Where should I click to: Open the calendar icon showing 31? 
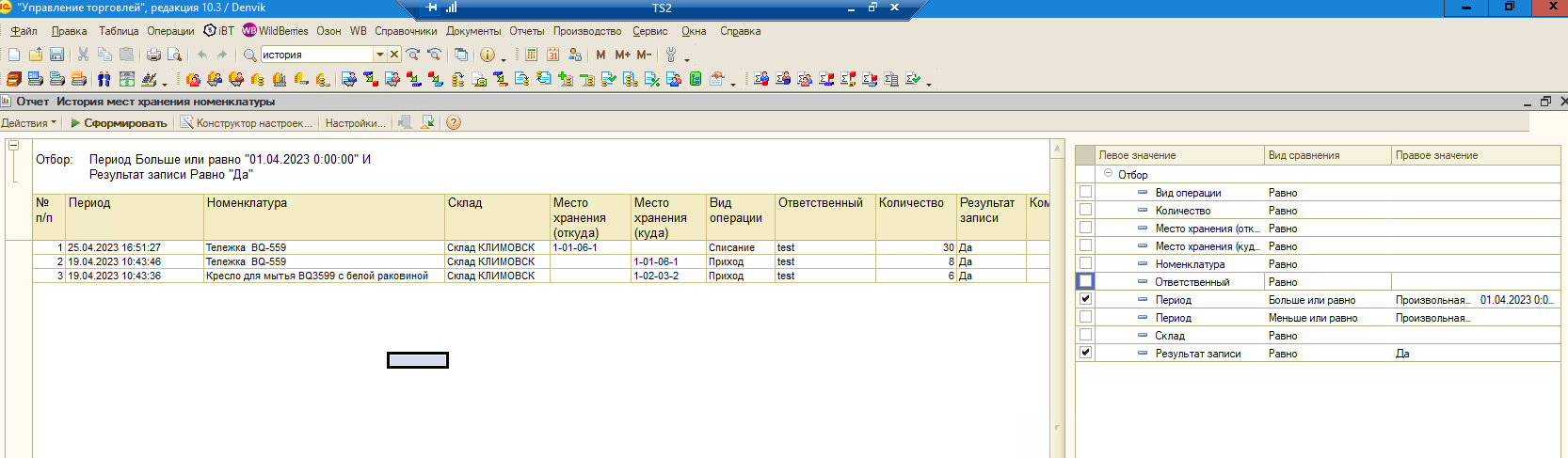(553, 55)
